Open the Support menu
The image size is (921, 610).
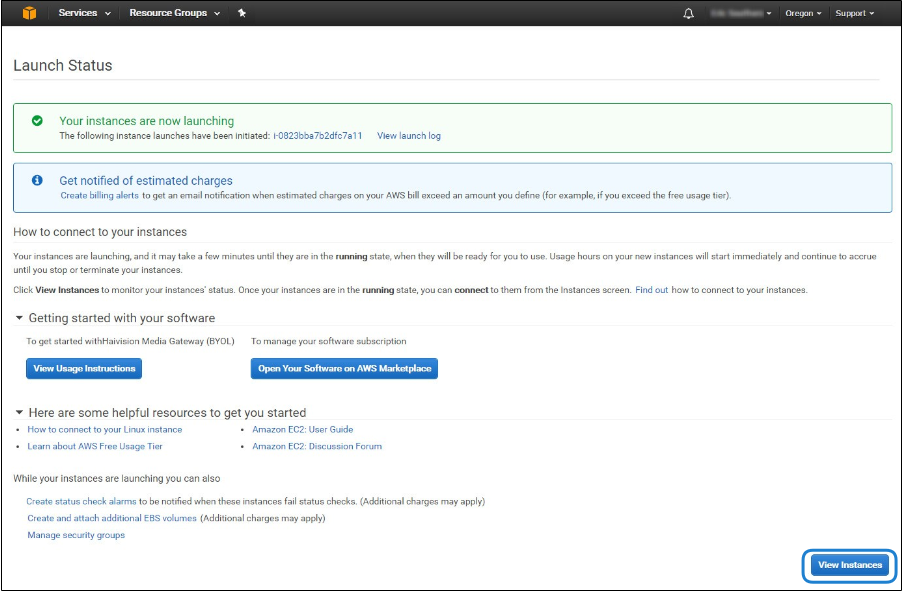point(854,13)
